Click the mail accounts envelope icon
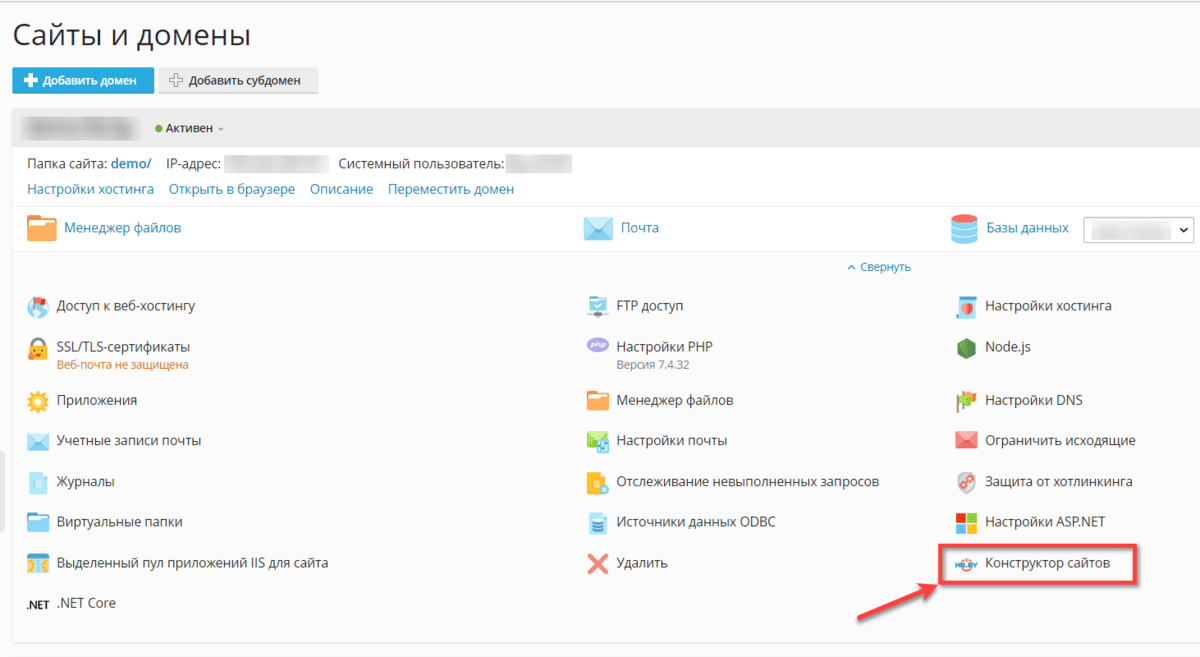The height and width of the screenshot is (657, 1200). [38, 441]
